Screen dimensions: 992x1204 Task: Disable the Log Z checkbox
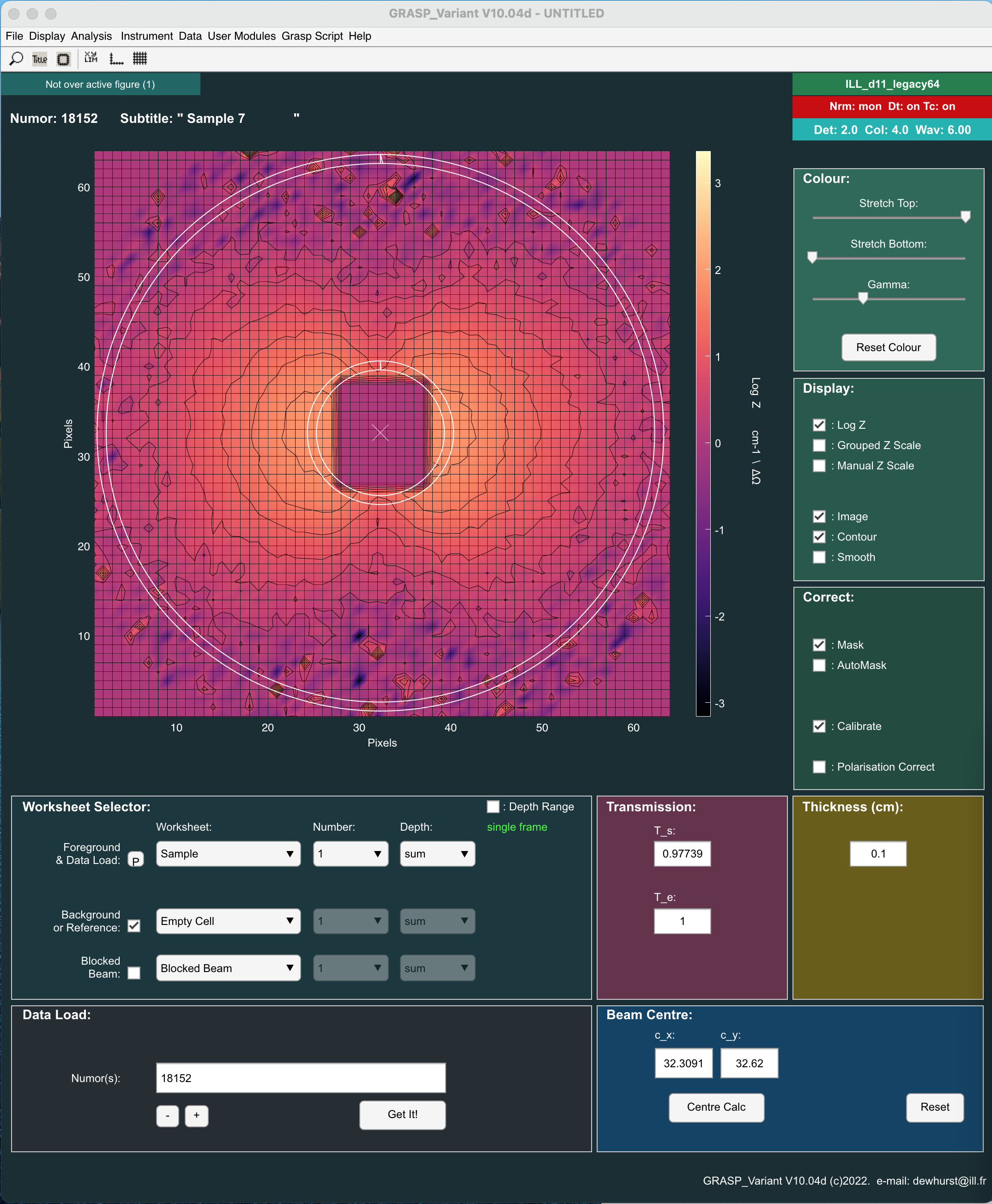[x=819, y=425]
